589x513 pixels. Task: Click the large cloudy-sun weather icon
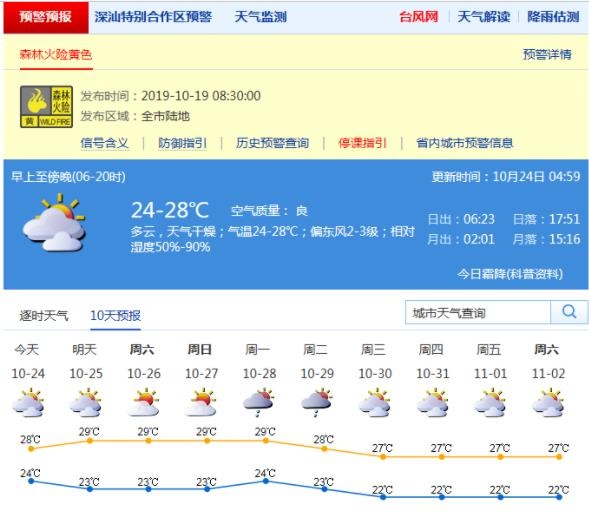click(54, 223)
